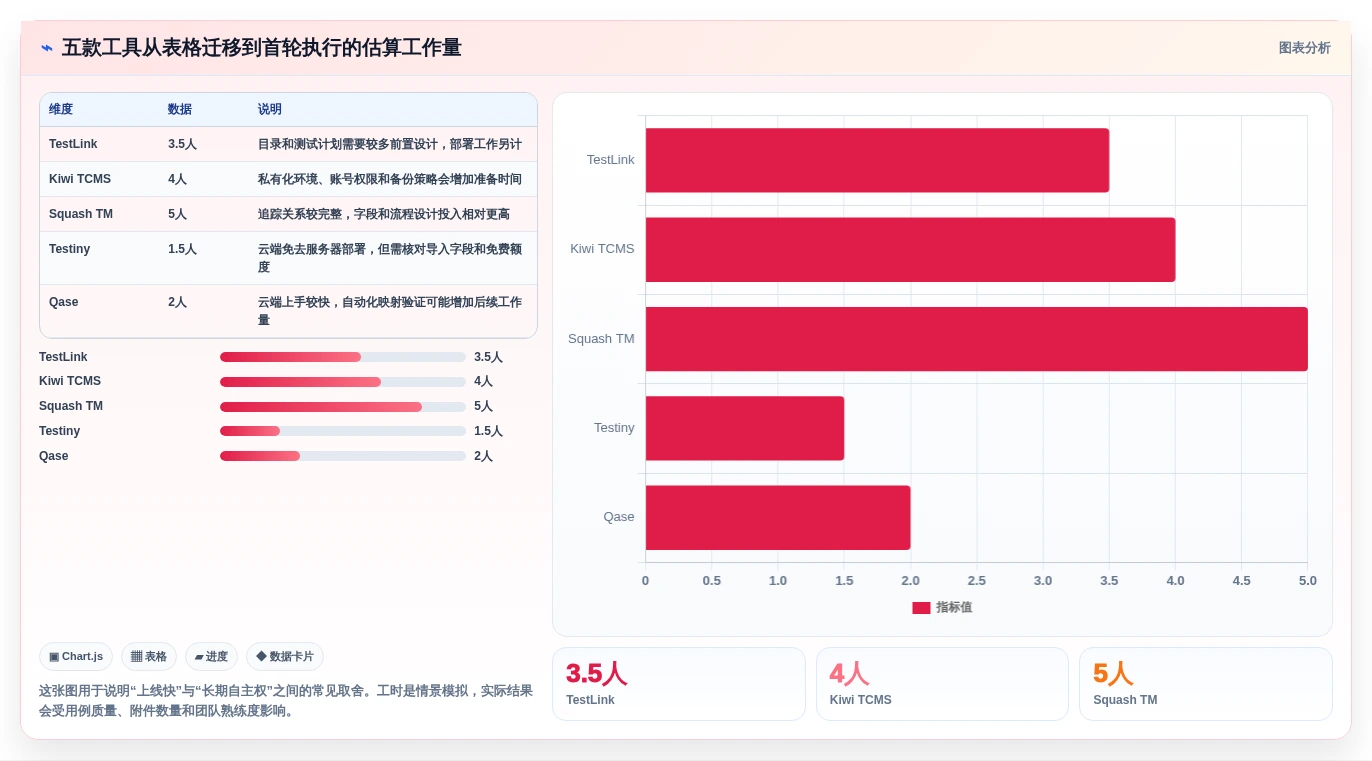This screenshot has height=761, width=1372.
Task: Click the TestLink label in the progress list
Action: (x=63, y=357)
